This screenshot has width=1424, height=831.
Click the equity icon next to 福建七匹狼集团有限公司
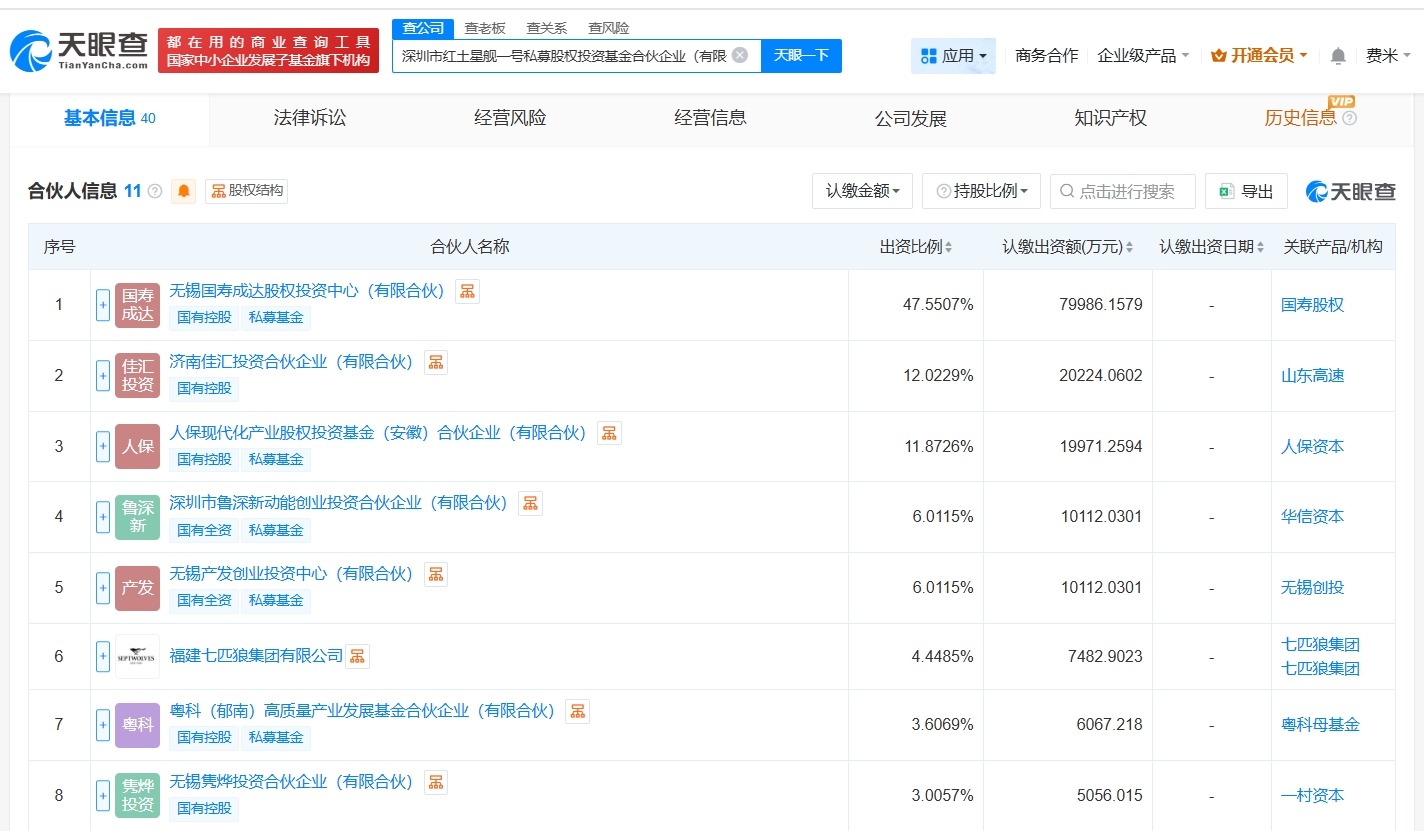357,656
